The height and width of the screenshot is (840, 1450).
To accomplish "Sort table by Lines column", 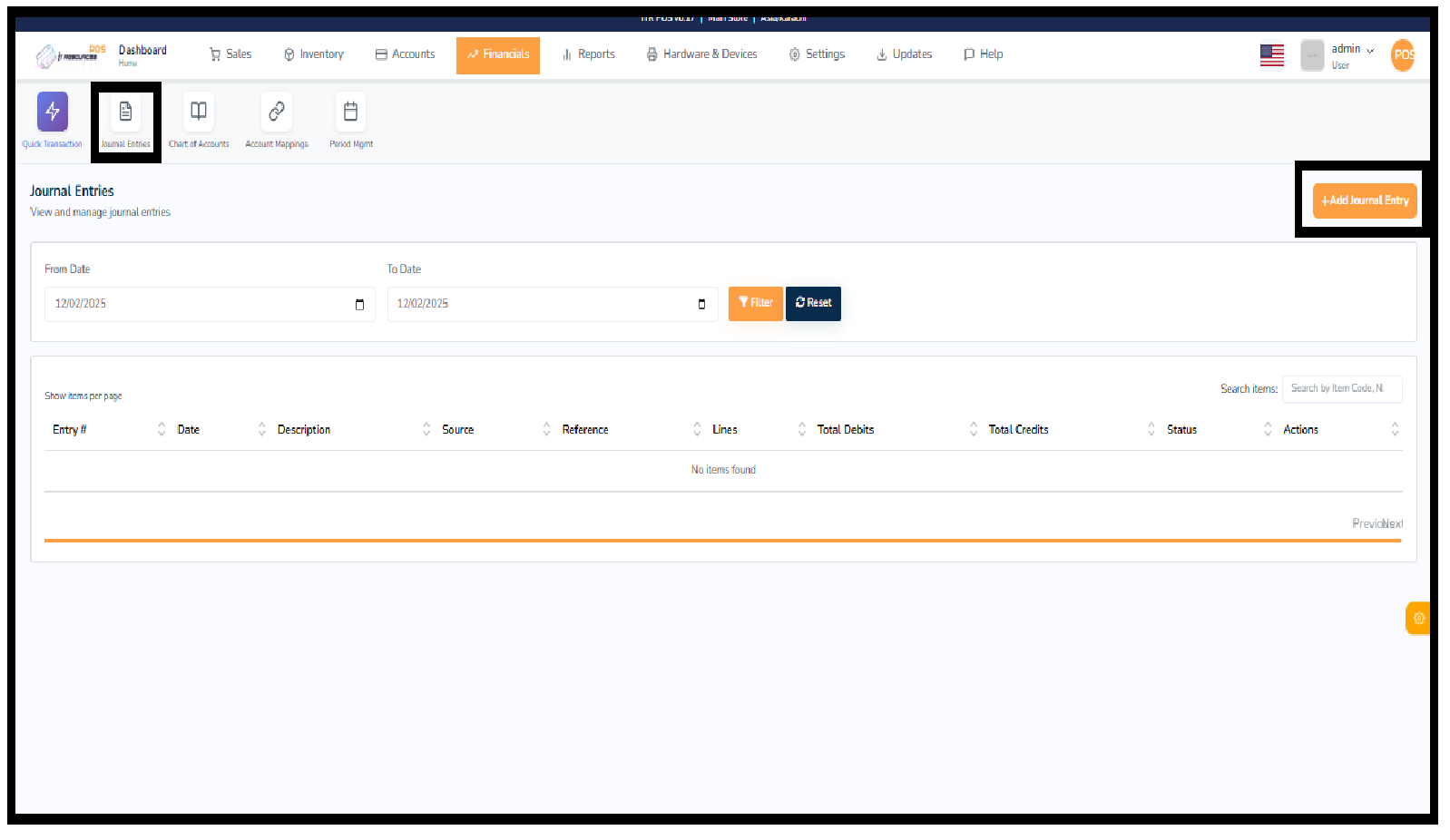I will pyautogui.click(x=801, y=429).
